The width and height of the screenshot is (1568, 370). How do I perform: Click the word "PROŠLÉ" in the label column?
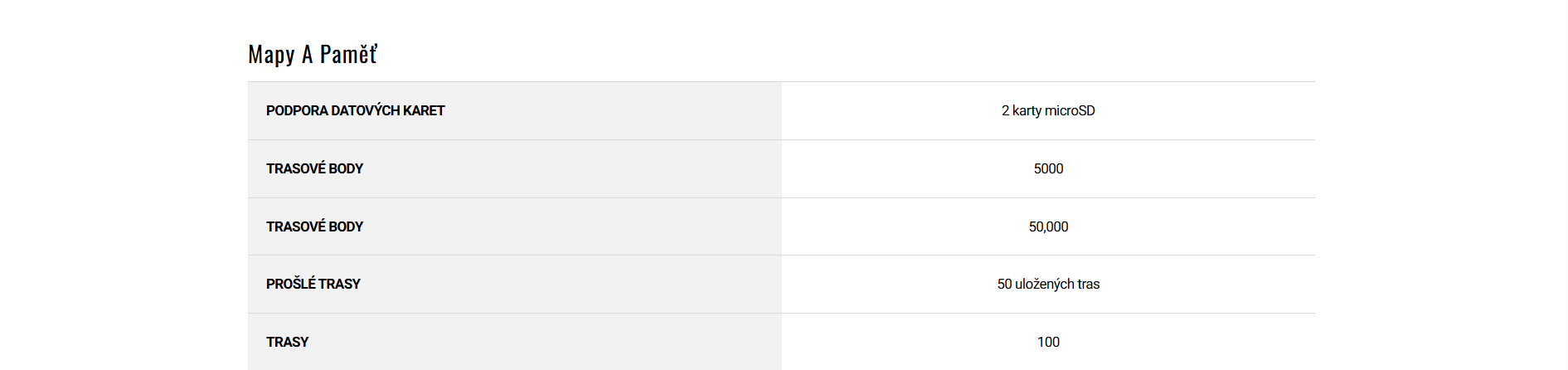(x=290, y=284)
